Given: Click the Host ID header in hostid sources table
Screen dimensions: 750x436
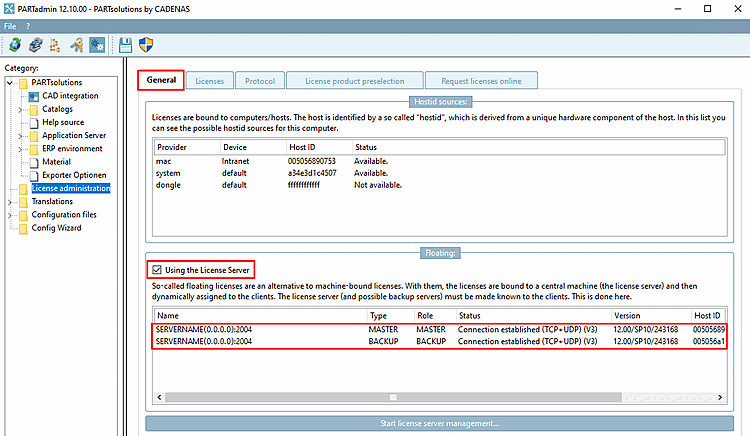Looking at the screenshot, I should click(320, 147).
